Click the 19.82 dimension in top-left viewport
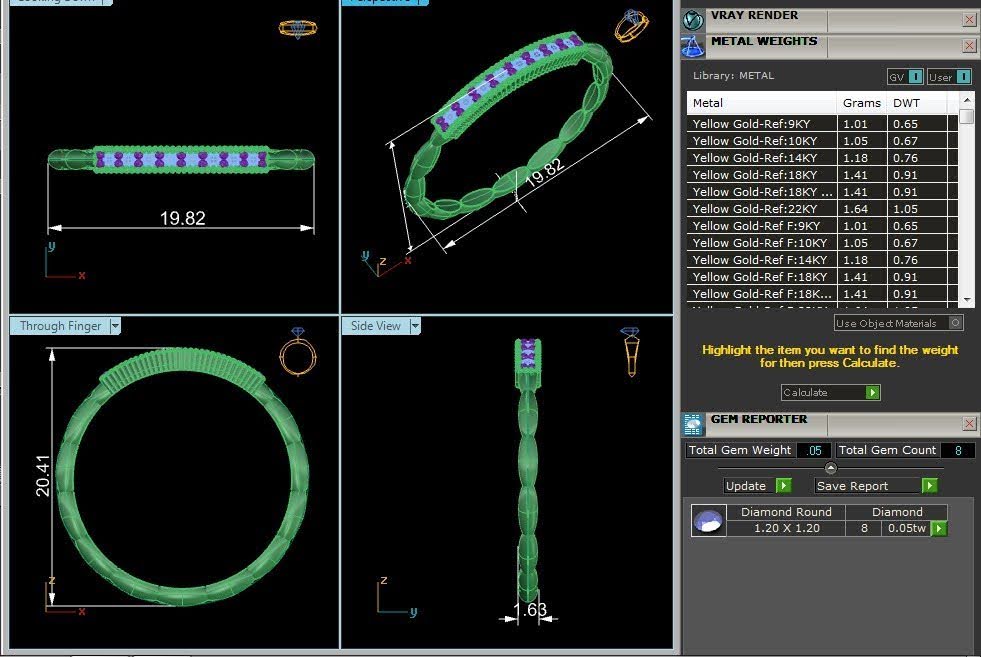981x657 pixels. [182, 218]
